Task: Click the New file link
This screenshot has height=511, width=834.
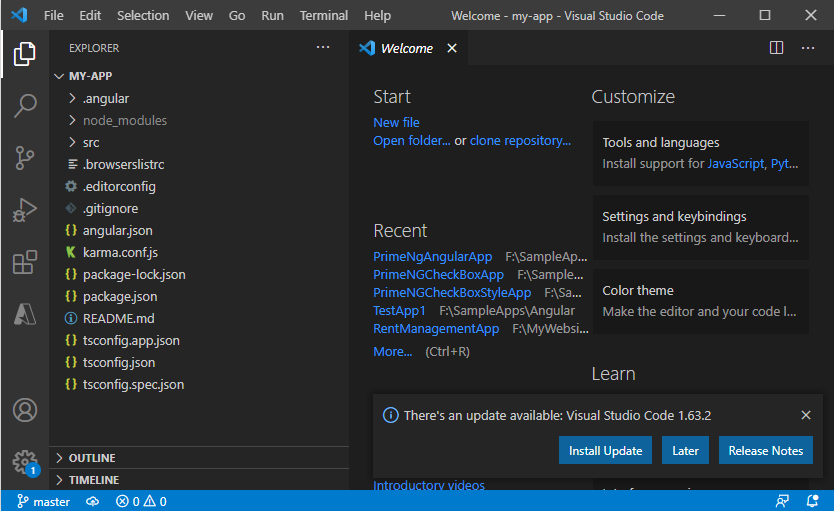Action: [396, 122]
